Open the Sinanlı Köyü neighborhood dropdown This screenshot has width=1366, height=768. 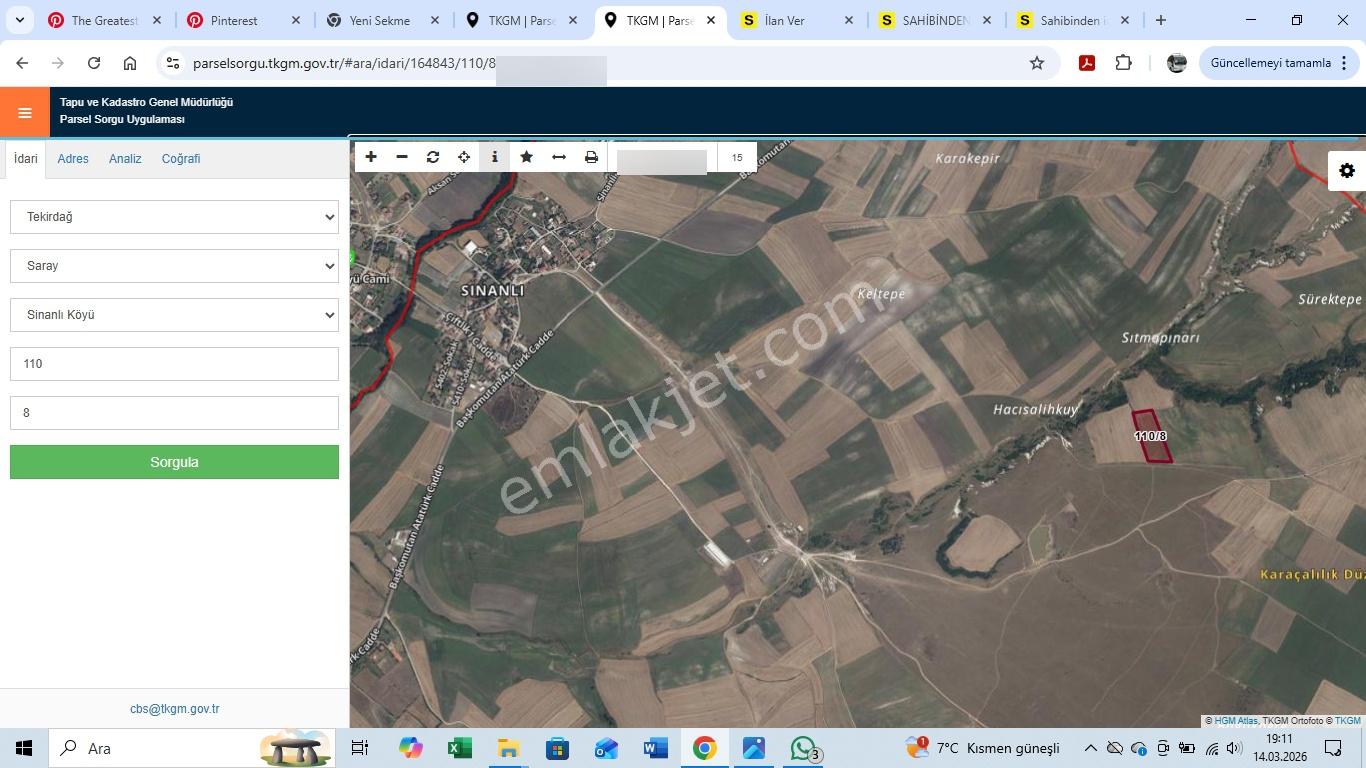[x=174, y=315]
